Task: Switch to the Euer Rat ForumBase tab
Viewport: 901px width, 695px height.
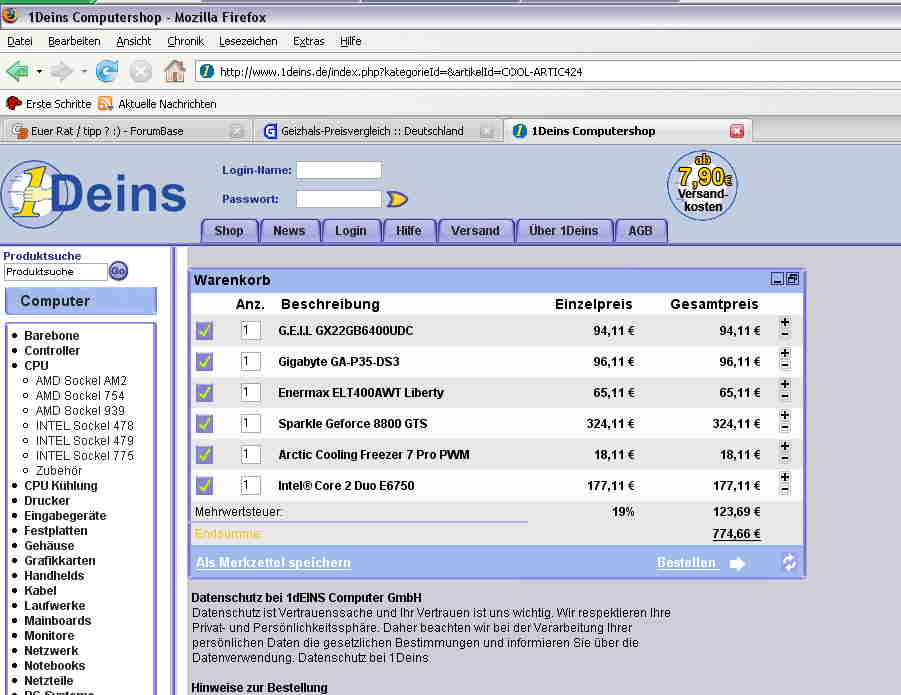Action: click(x=126, y=131)
